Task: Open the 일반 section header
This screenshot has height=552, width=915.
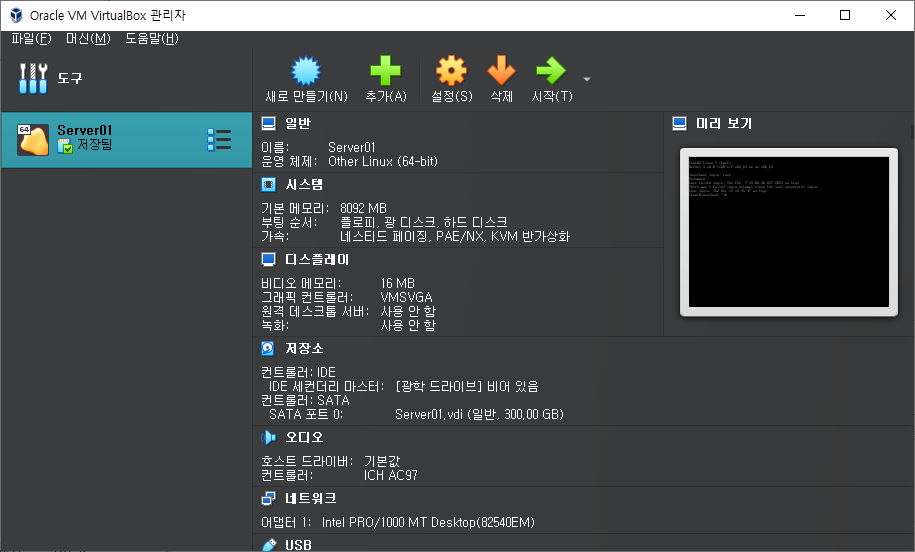Action: pos(298,123)
